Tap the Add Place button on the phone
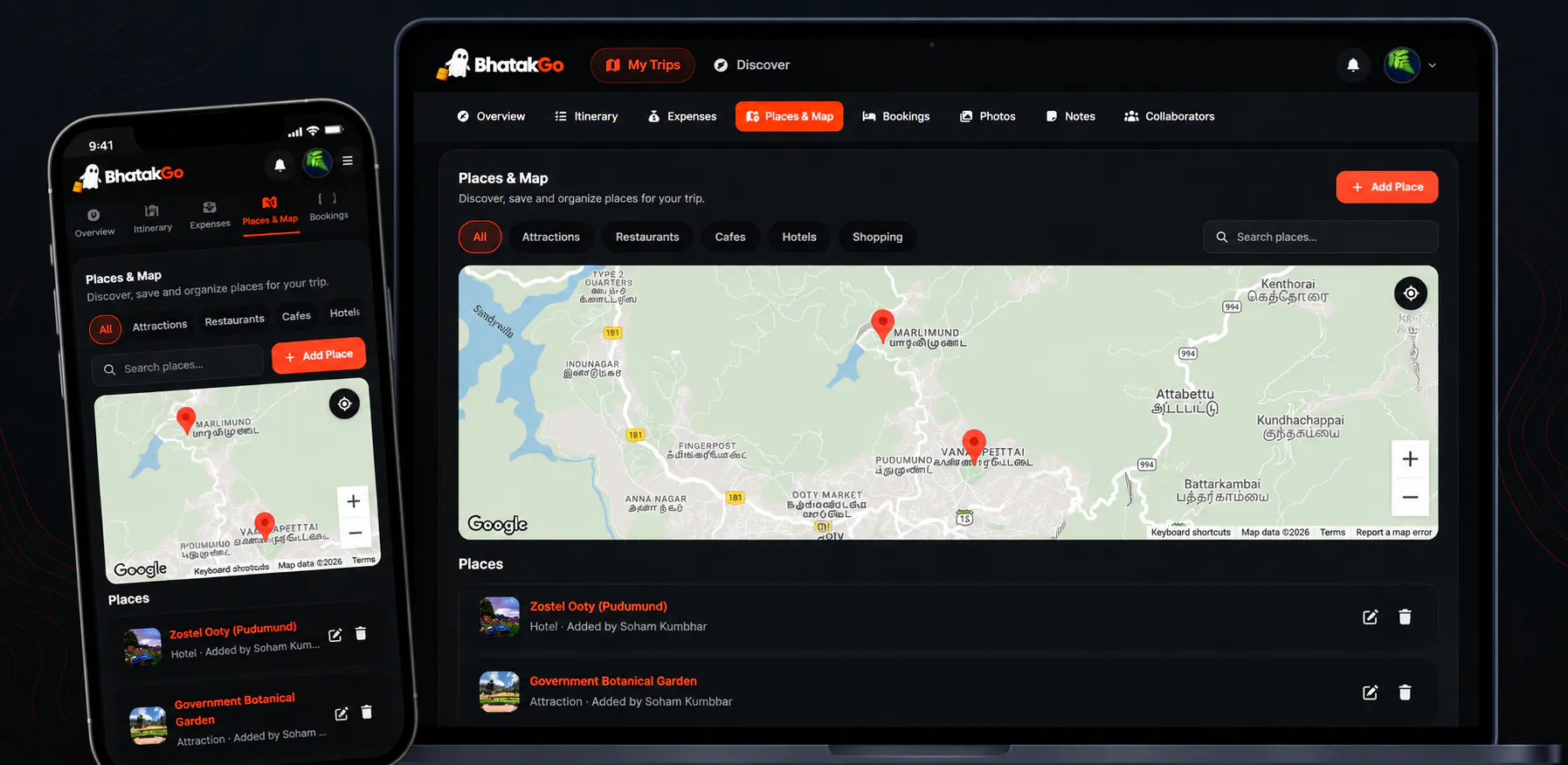The height and width of the screenshot is (765, 1568). (319, 355)
